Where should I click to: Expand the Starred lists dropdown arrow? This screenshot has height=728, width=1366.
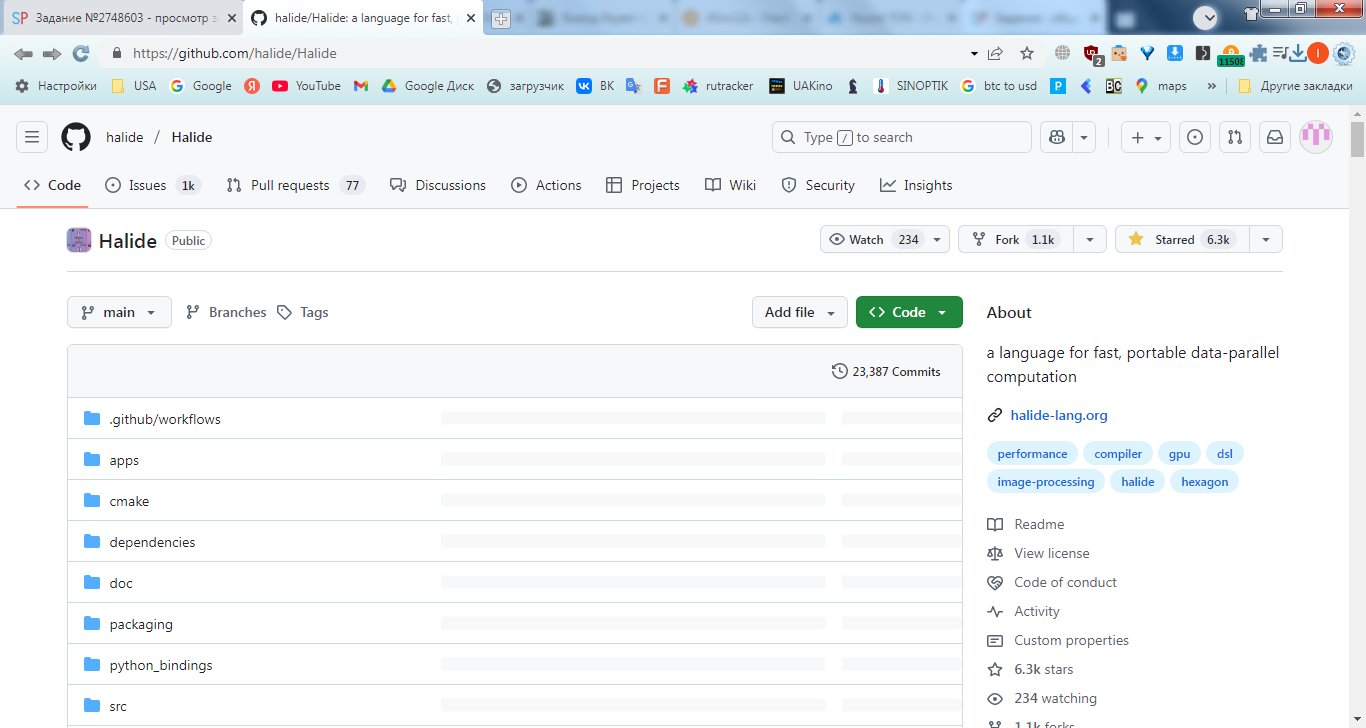1266,239
